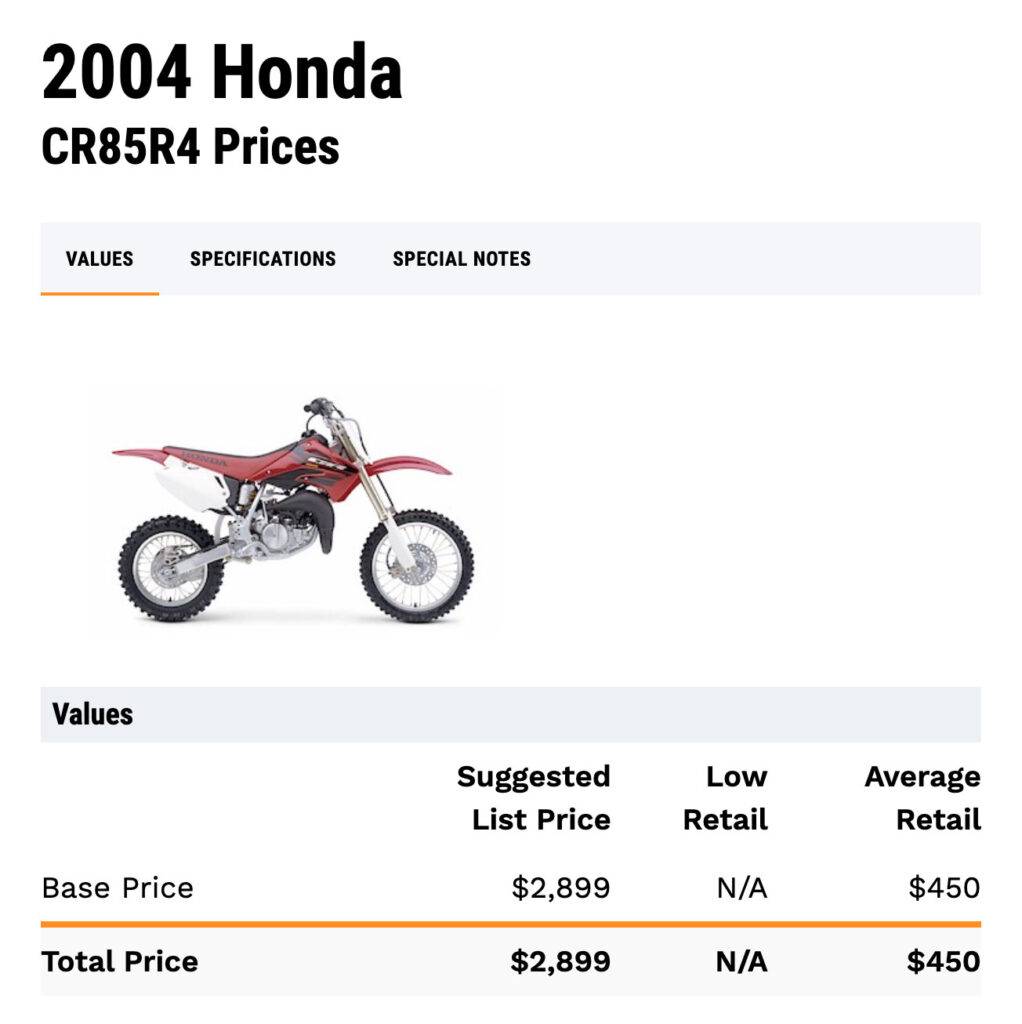Click the "CR85R4 Prices" subheading
Screen dimensions: 1022x1024
[190, 147]
